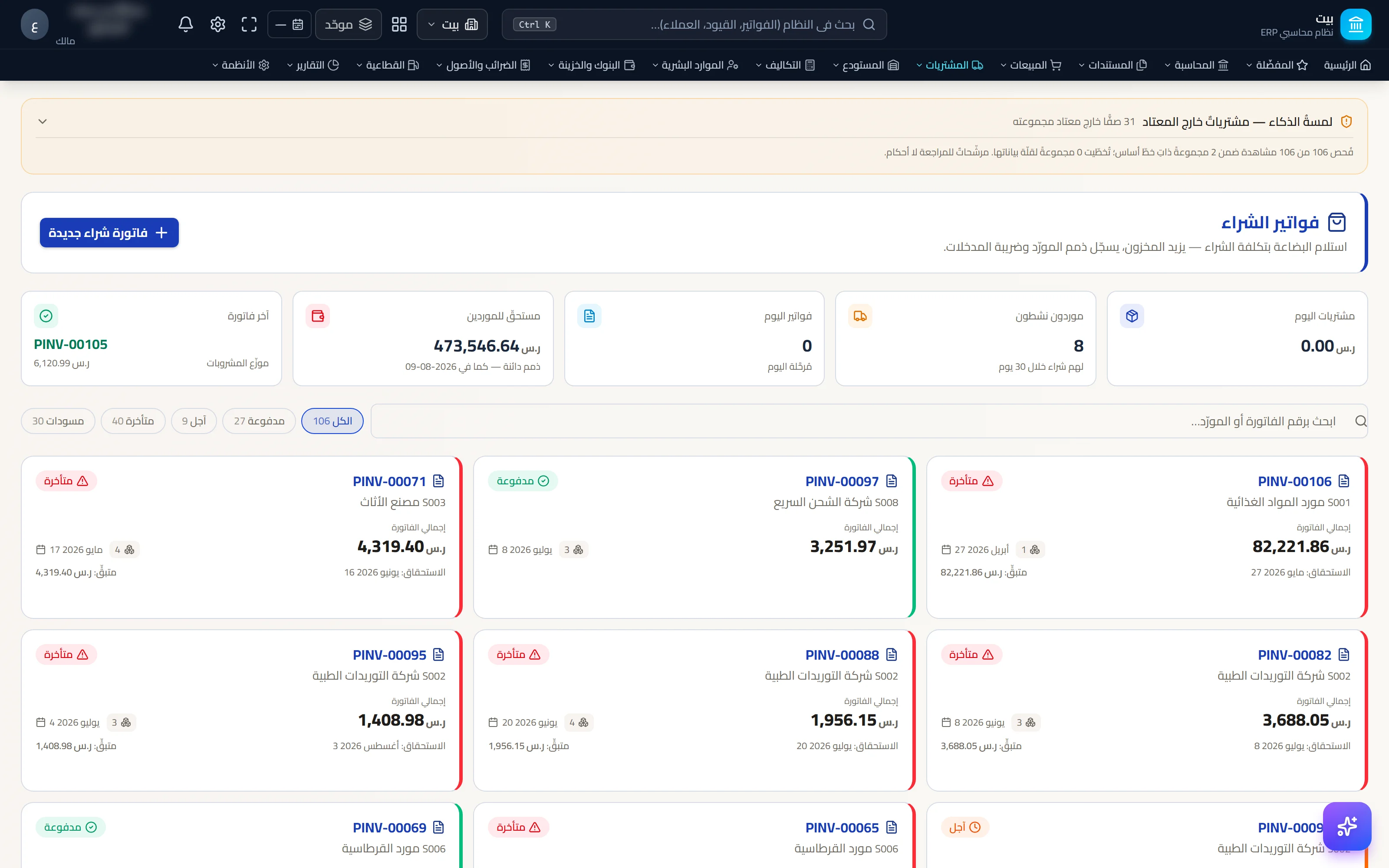Click the document icon beside PINV-00065
The height and width of the screenshot is (868, 1389).
(892, 827)
